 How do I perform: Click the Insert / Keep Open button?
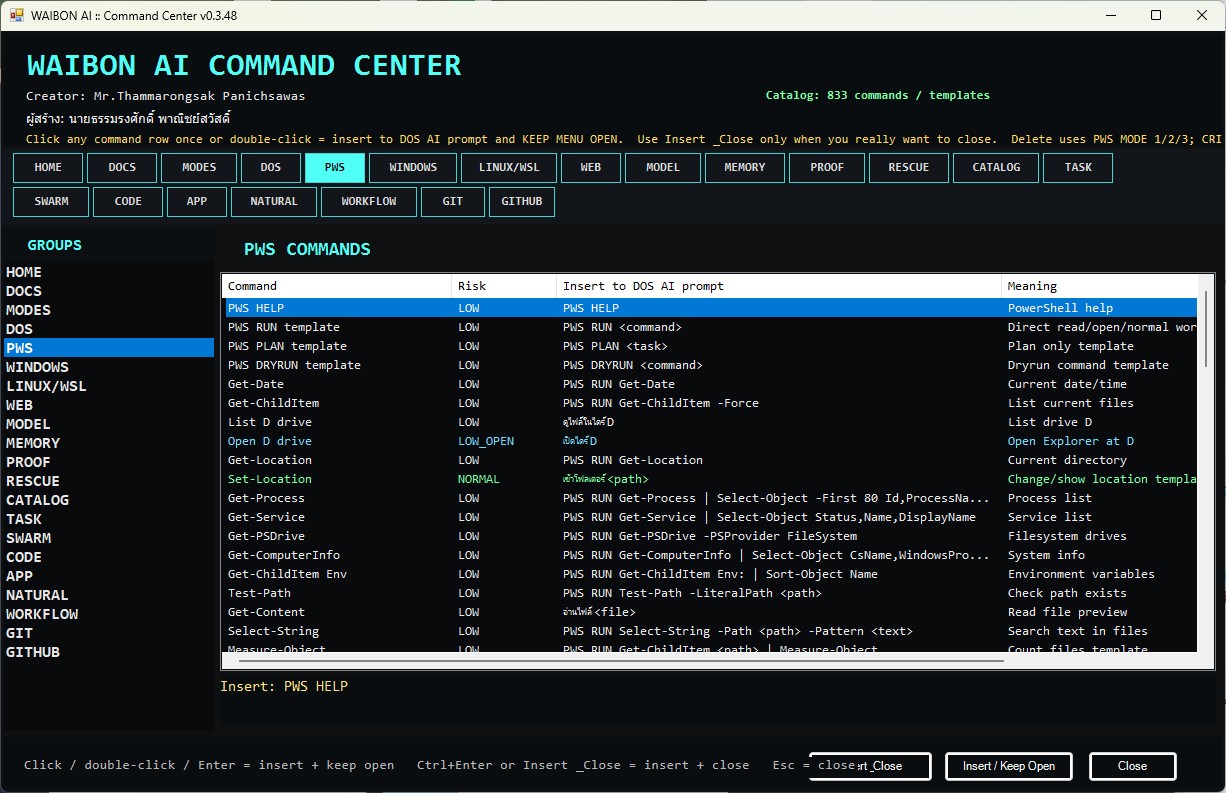tap(1009, 766)
